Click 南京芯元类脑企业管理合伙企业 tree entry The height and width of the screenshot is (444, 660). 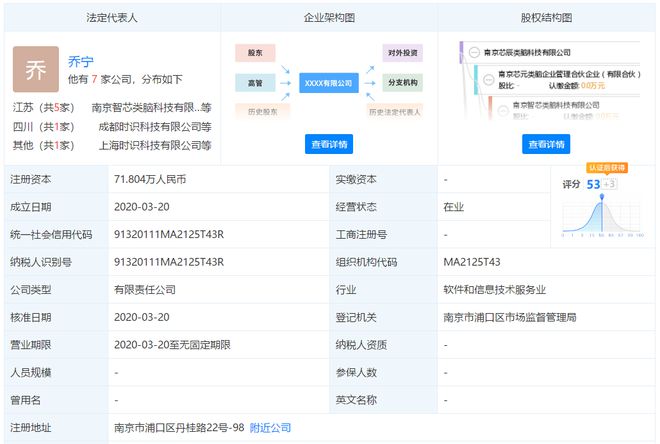(x=569, y=74)
